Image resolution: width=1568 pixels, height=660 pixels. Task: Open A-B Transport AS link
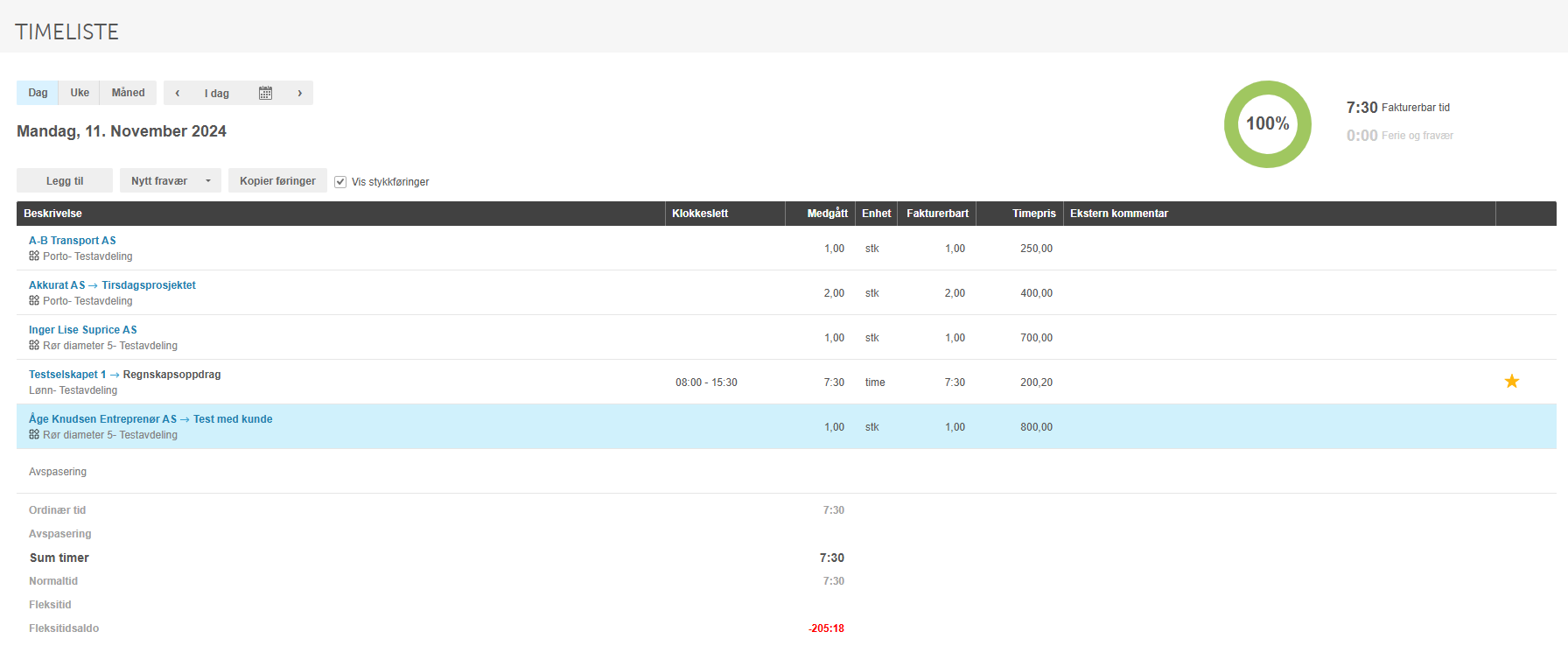click(x=73, y=241)
